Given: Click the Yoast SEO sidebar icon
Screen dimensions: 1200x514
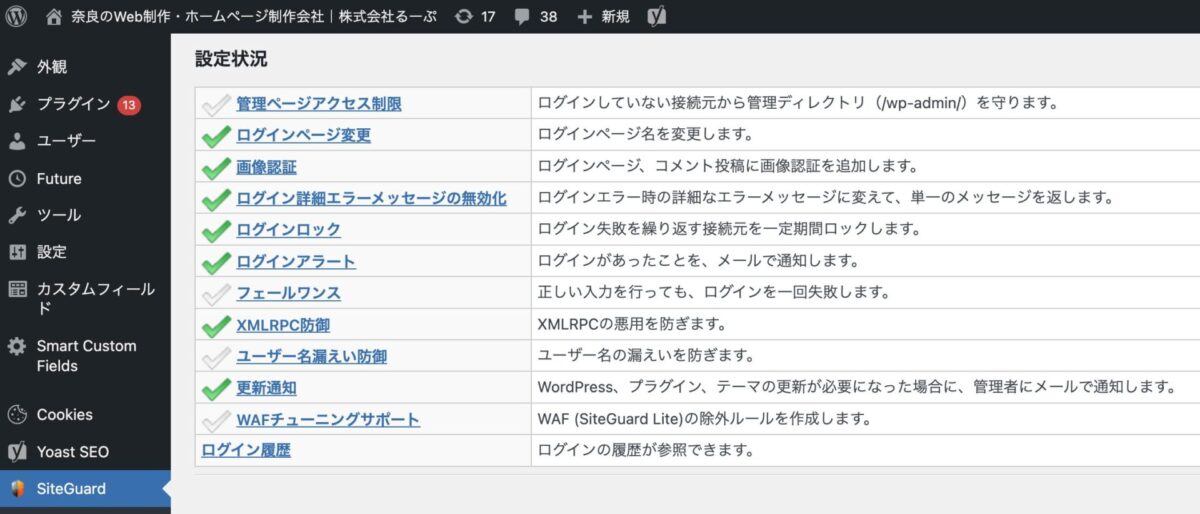Looking at the screenshot, I should point(17,452).
